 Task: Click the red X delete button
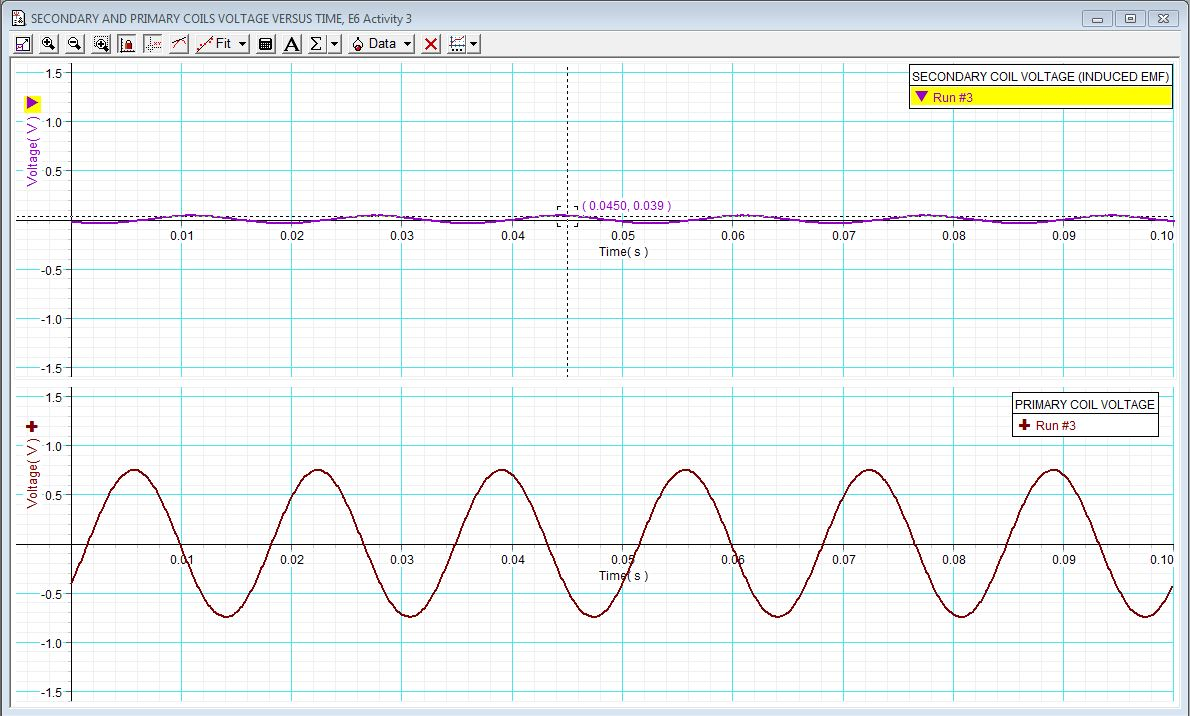[x=429, y=43]
